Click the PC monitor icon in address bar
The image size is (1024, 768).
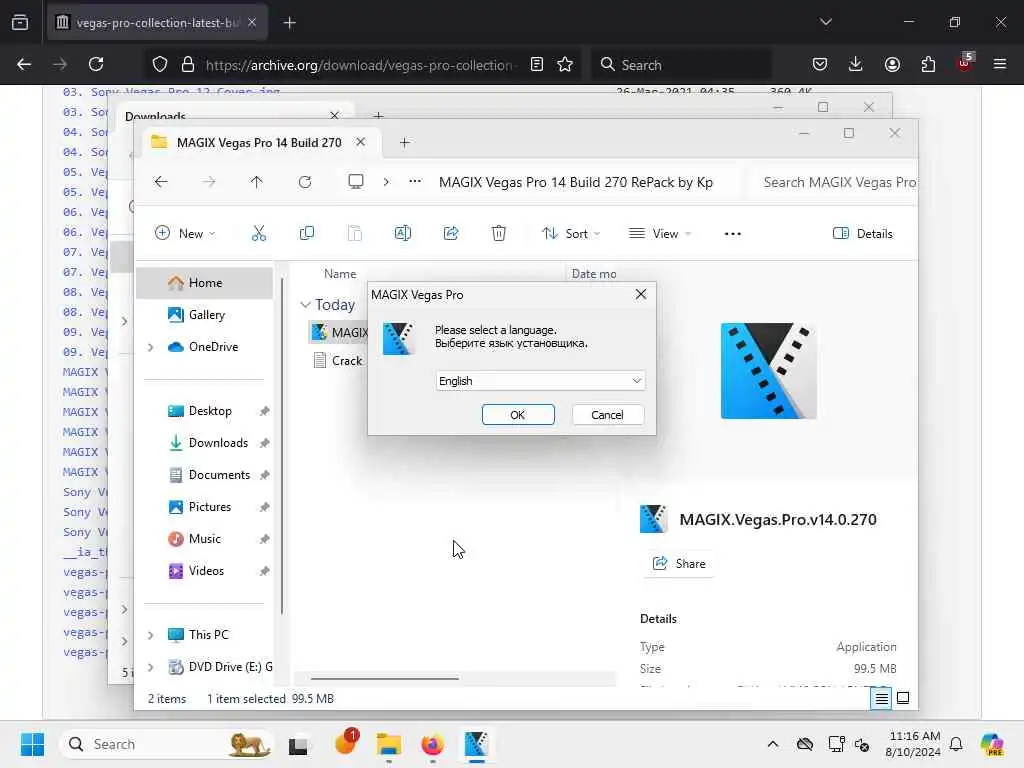click(x=355, y=182)
